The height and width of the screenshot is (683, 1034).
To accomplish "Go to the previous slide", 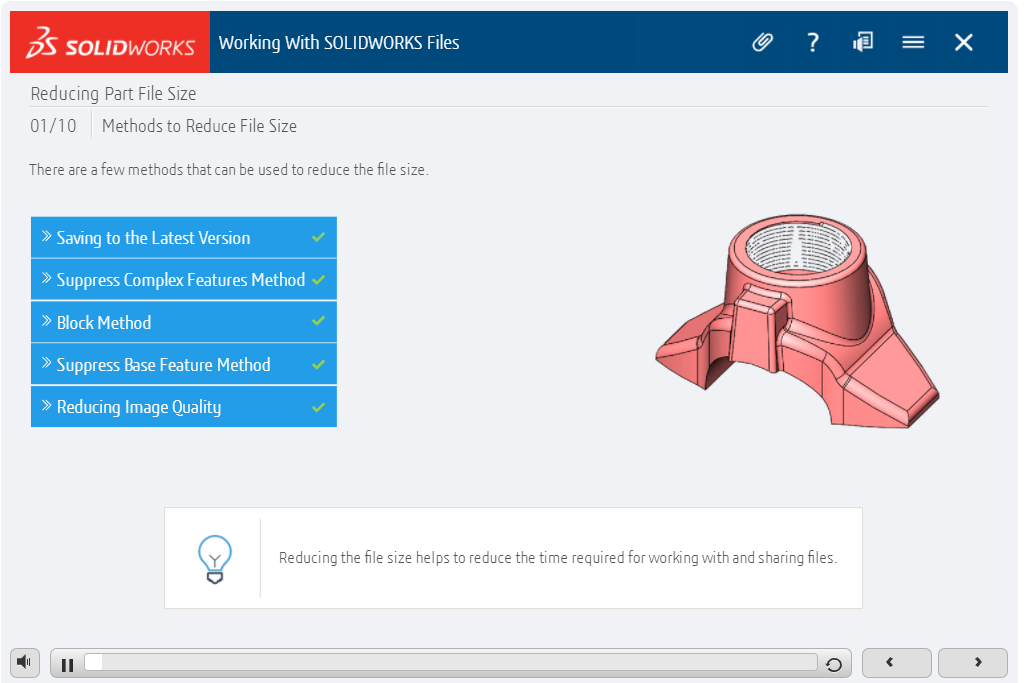I will click(x=897, y=663).
